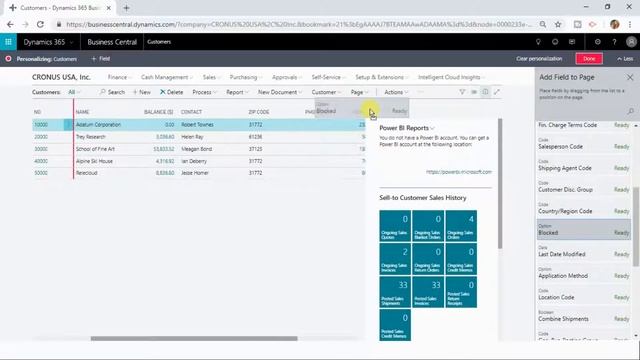Toggle the filter pane funnel icon
This screenshot has width=640, height=360.
click(x=462, y=92)
